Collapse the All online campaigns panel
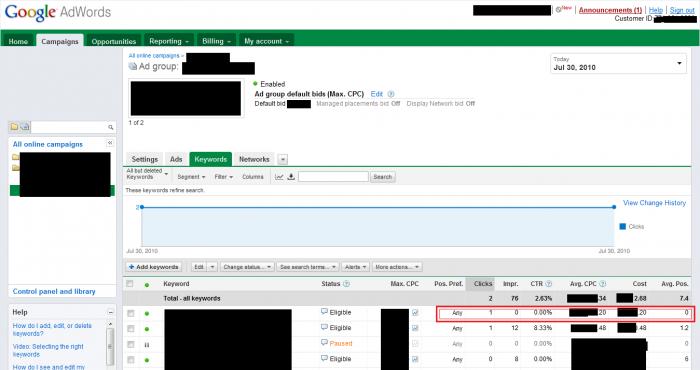This screenshot has height=370, width=700. click(110, 143)
